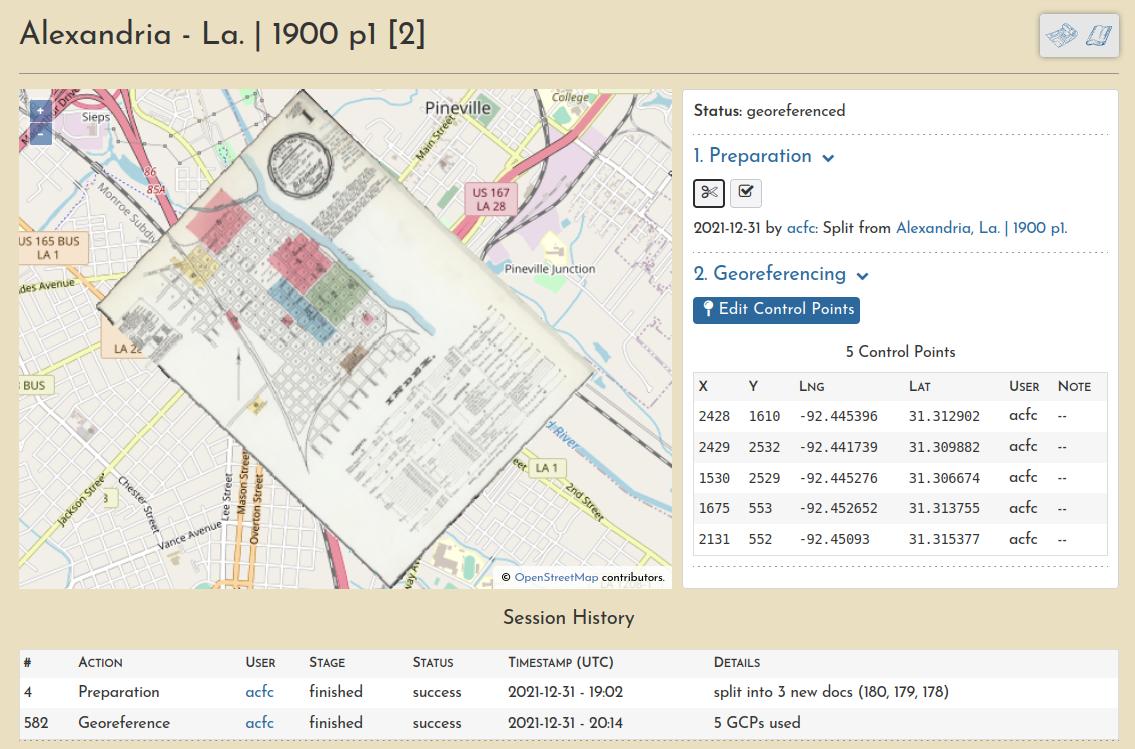The image size is (1135, 749).
Task: Select Y value 552 cell
Action: coord(760,539)
